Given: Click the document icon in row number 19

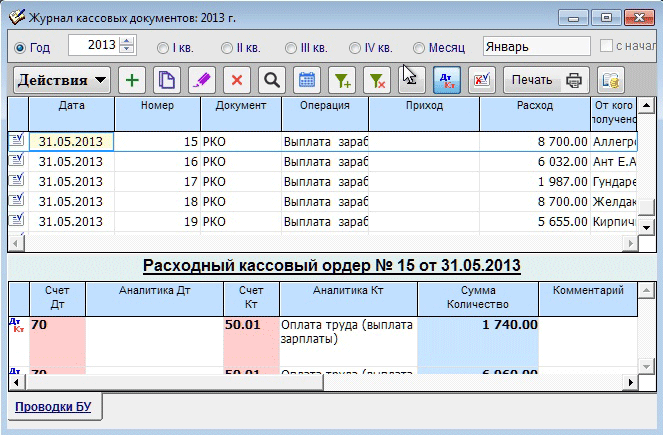Looking at the screenshot, I should point(17,220).
